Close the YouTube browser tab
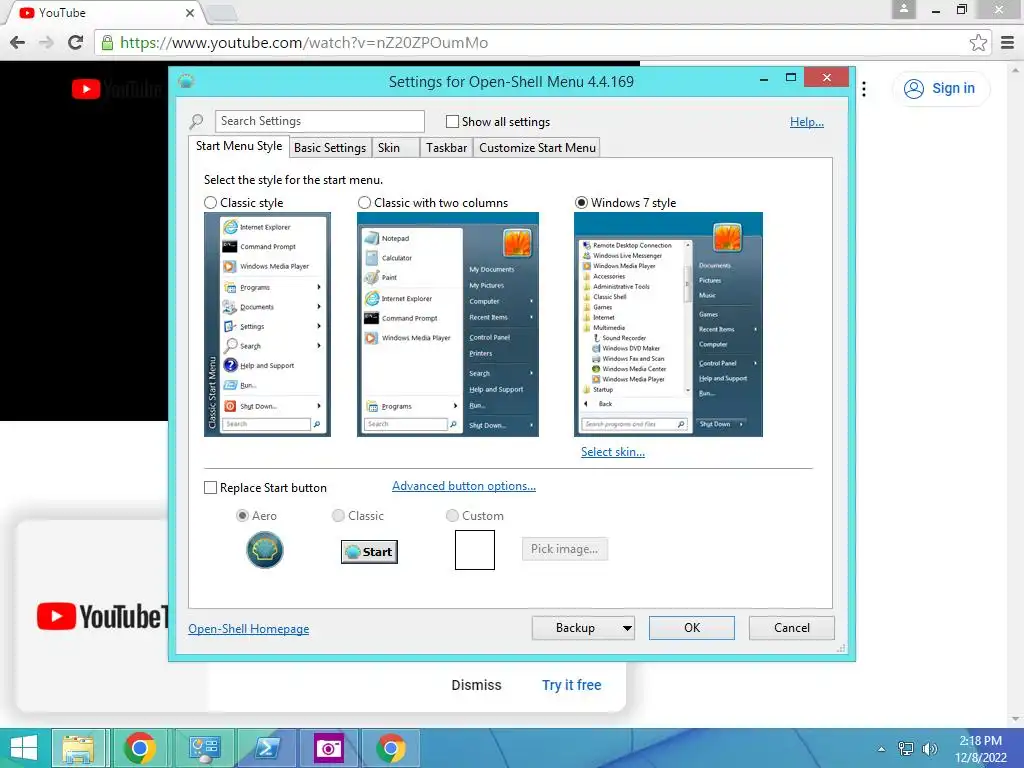 coord(189,13)
